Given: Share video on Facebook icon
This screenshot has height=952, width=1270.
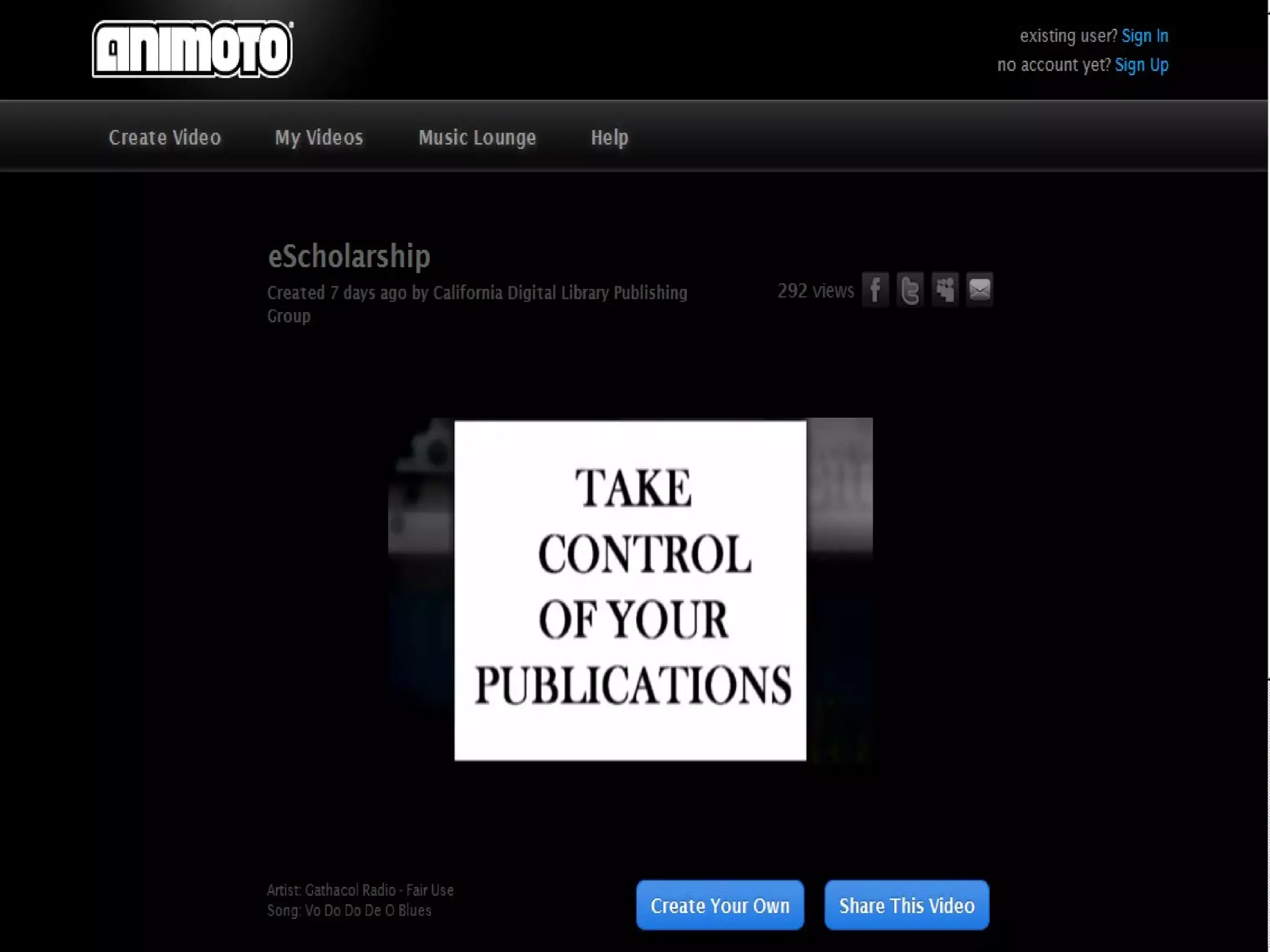Looking at the screenshot, I should point(875,289).
